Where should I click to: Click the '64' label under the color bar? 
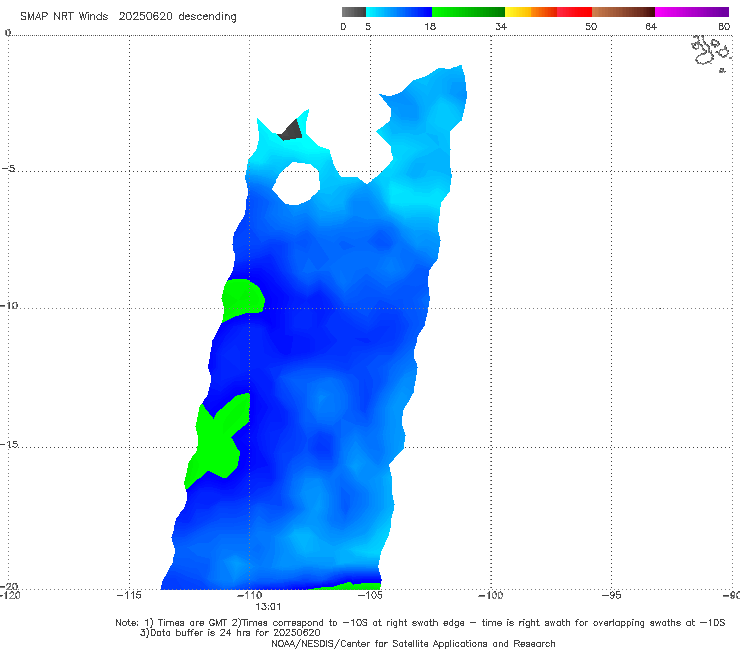coord(651,27)
